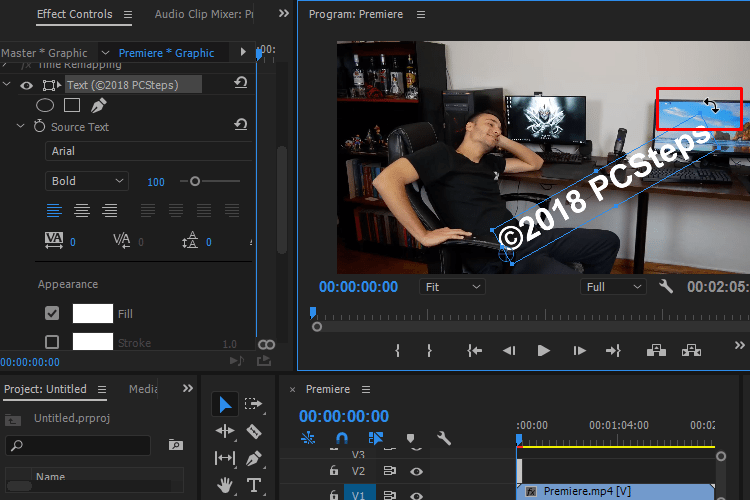The width and height of the screenshot is (750, 500).
Task: Select the Ripple Edit tool
Action: coord(225,432)
